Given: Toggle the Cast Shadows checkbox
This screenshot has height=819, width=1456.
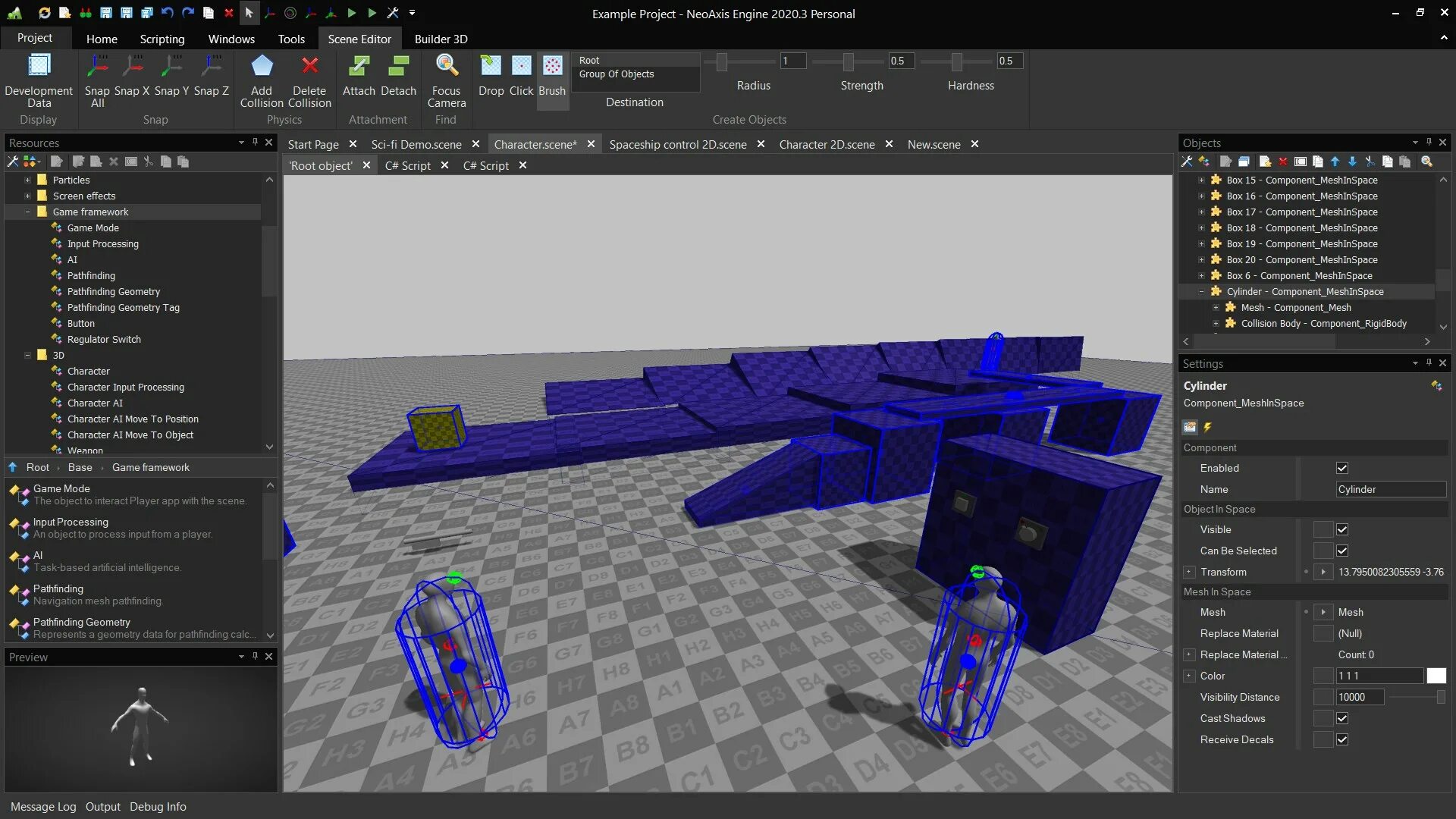Looking at the screenshot, I should (1341, 718).
